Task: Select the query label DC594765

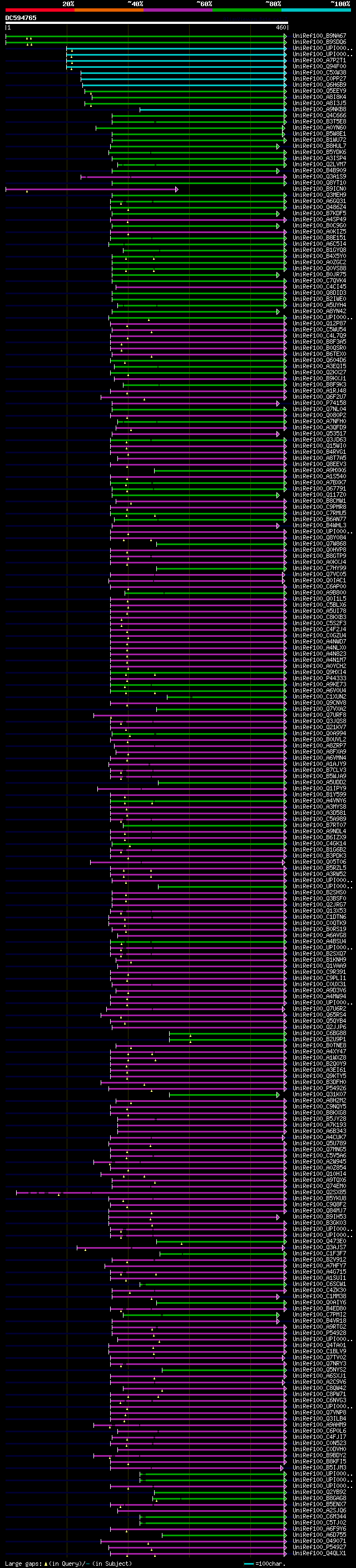Action: pyautogui.click(x=21, y=18)
